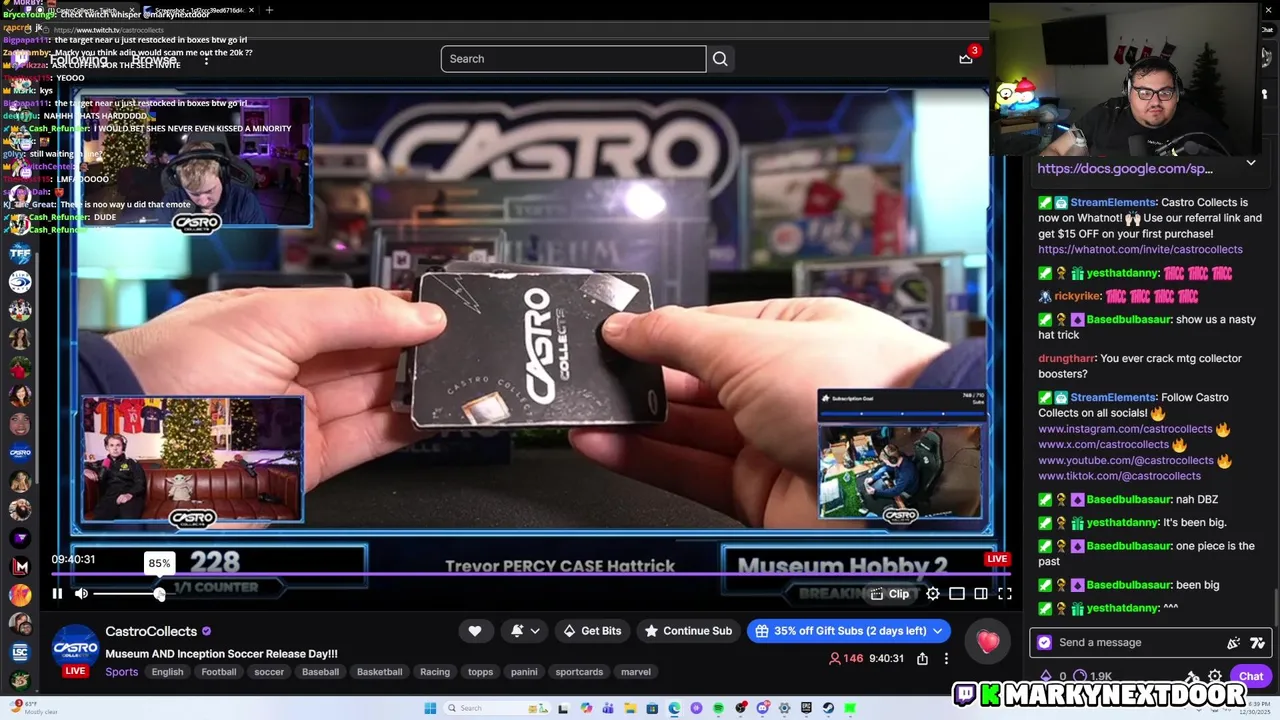Screen dimensions: 1280x720
Task: Select the Racing tag
Action: (435, 672)
